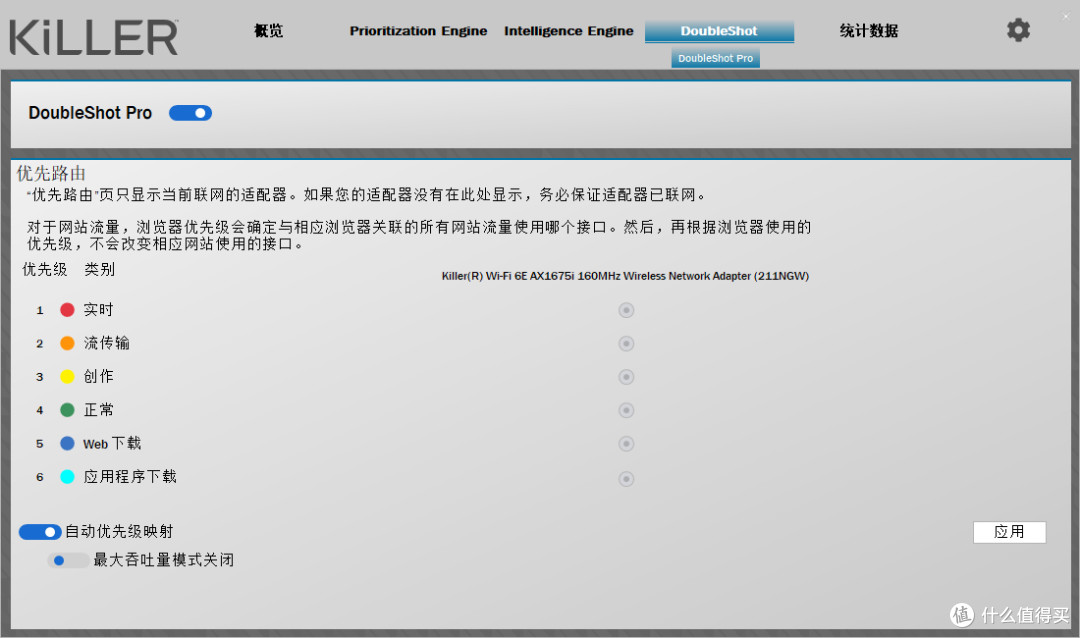Click the cyan 应用程序下载 priority dot
The width and height of the screenshot is (1080, 638).
pos(68,476)
